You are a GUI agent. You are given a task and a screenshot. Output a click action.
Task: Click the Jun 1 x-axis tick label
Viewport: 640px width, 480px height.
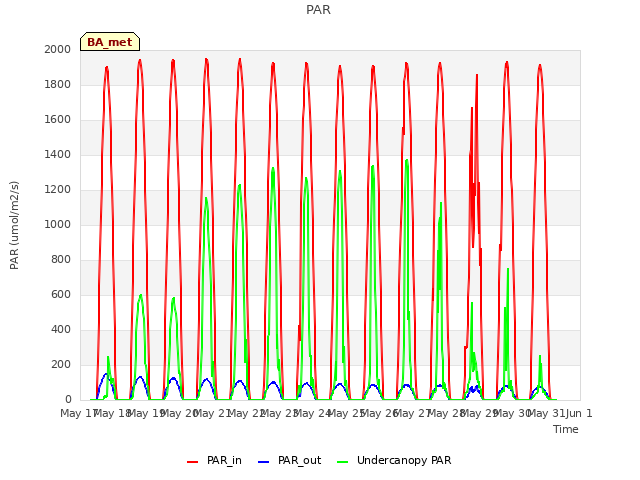coord(579,413)
